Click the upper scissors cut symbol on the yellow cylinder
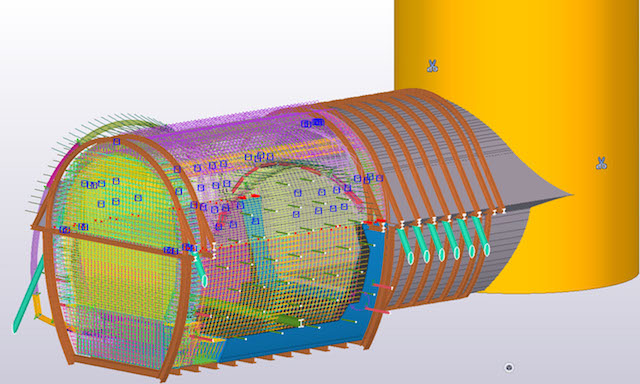Screen dimensions: 640x384 point(432,66)
